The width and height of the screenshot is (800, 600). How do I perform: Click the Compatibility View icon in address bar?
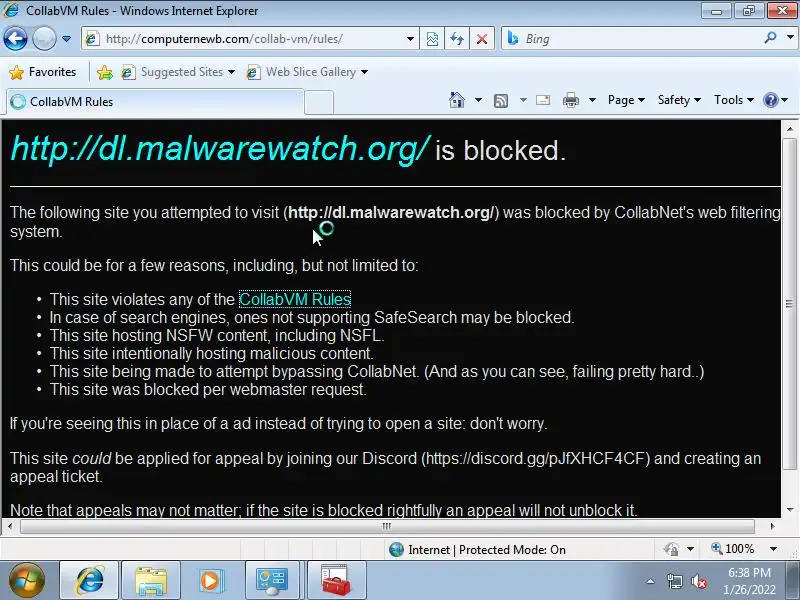click(x=432, y=39)
